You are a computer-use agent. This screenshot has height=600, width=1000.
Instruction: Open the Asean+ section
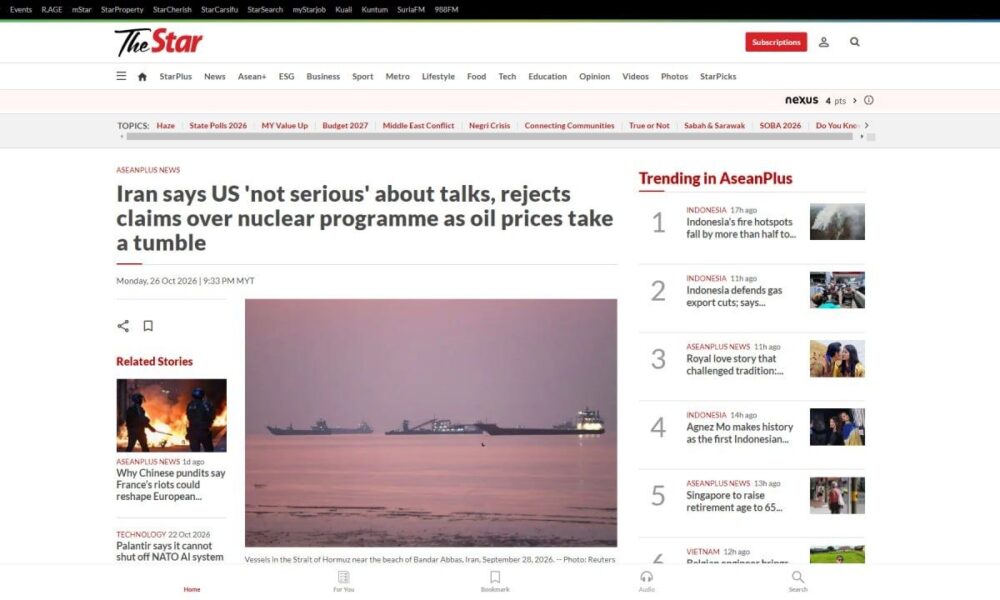252,77
